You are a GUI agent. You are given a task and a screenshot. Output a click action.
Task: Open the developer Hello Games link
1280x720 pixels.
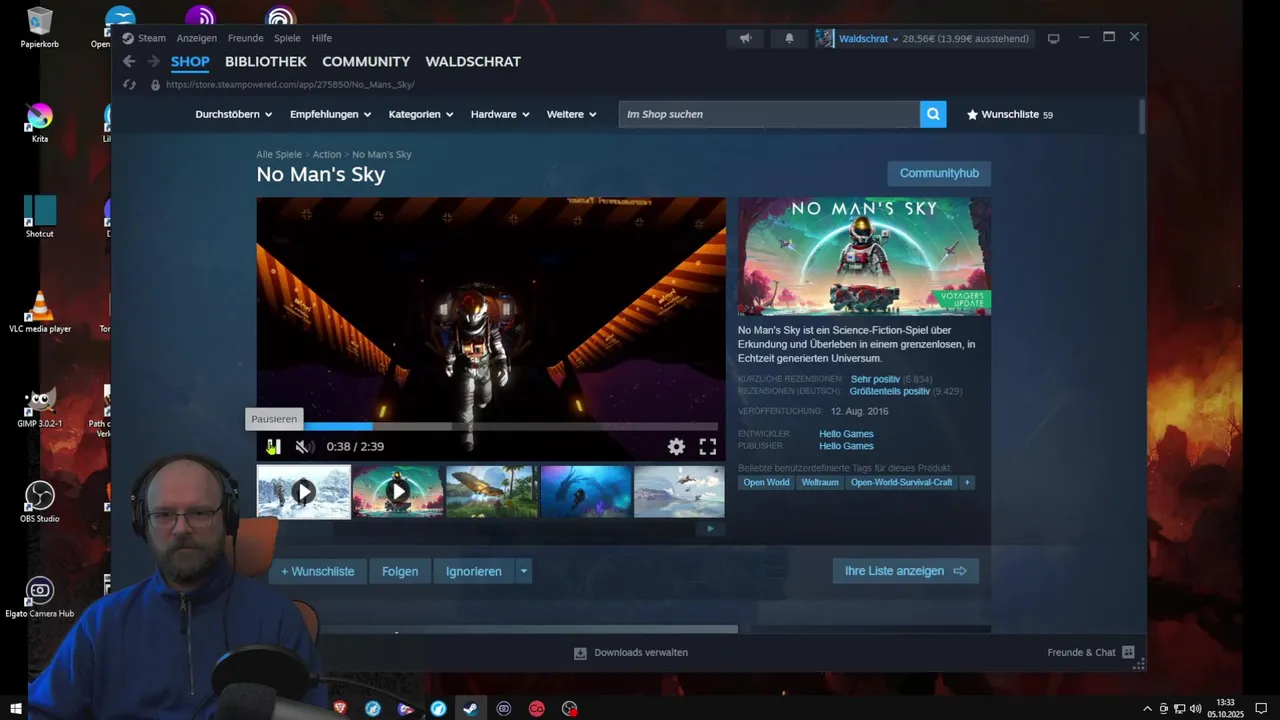[x=846, y=434]
